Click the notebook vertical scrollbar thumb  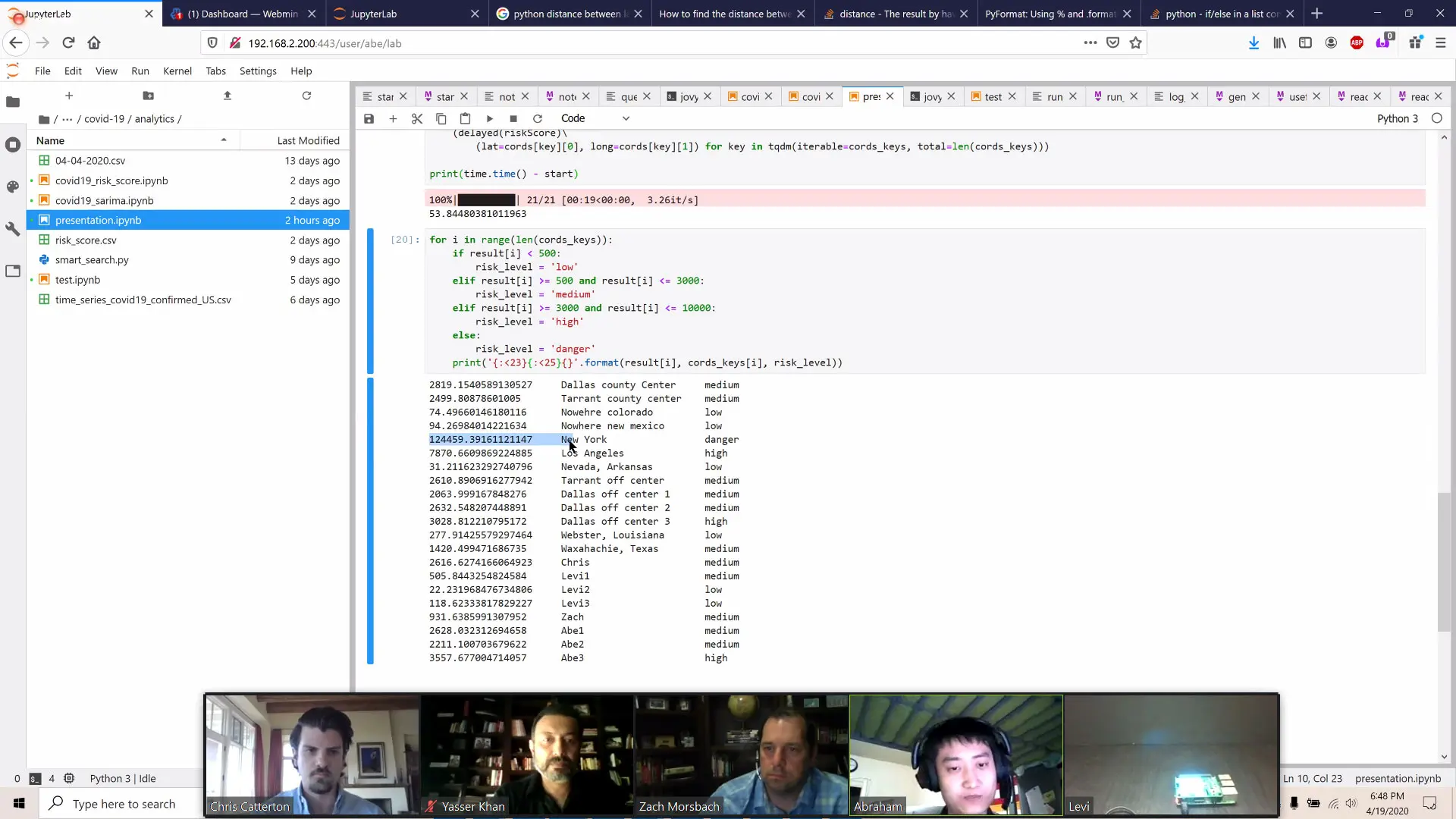[1444, 561]
